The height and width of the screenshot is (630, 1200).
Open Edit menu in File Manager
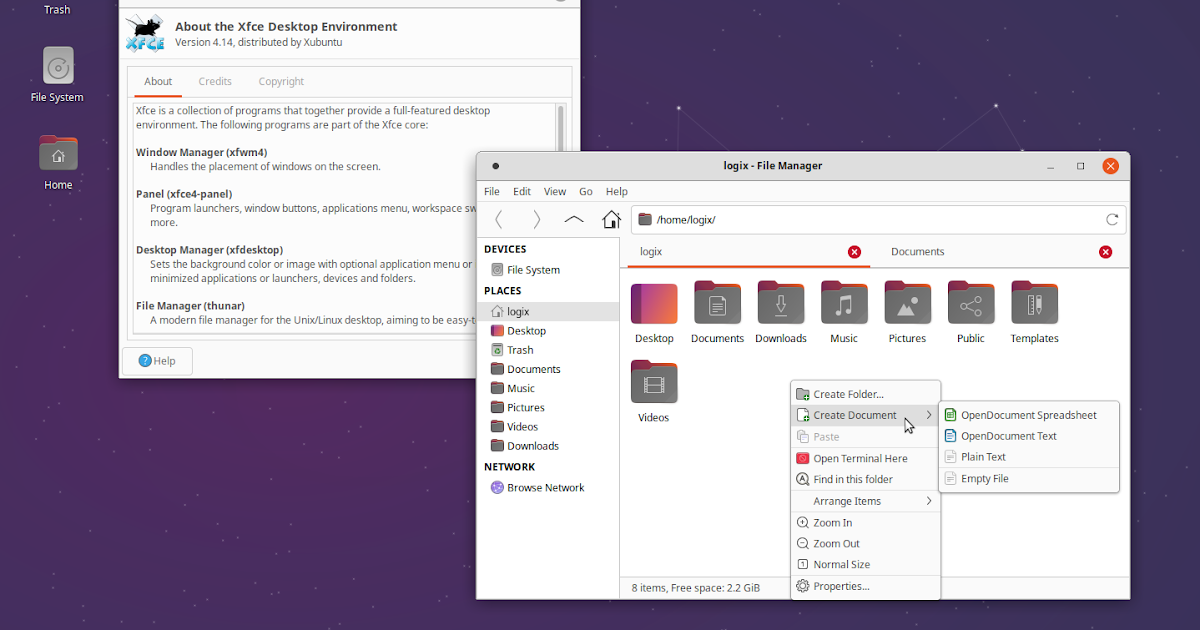point(522,191)
